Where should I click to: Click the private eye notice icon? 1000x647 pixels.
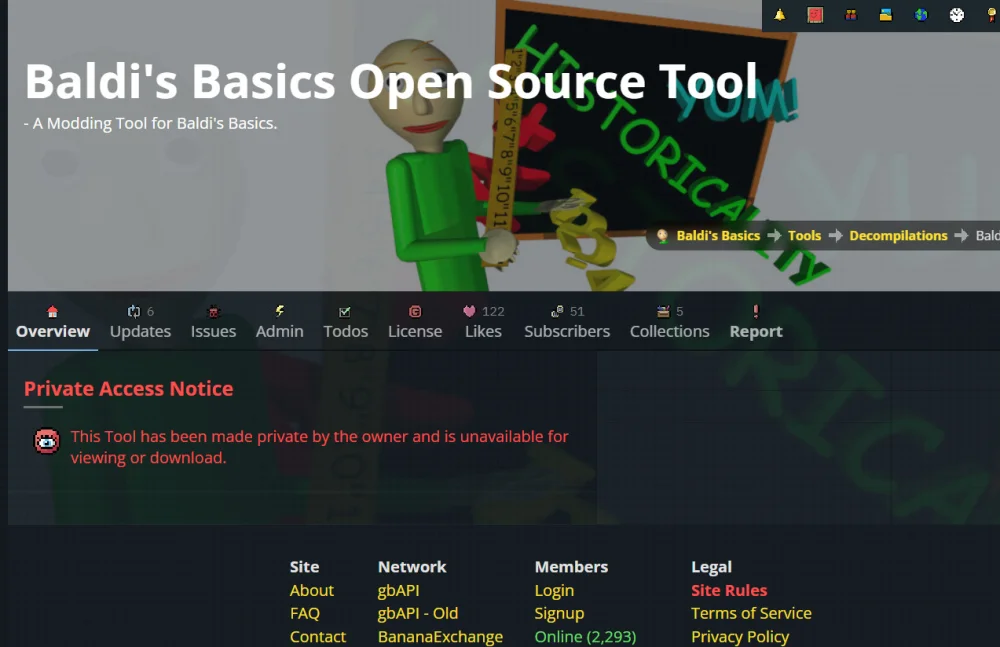[x=47, y=441]
